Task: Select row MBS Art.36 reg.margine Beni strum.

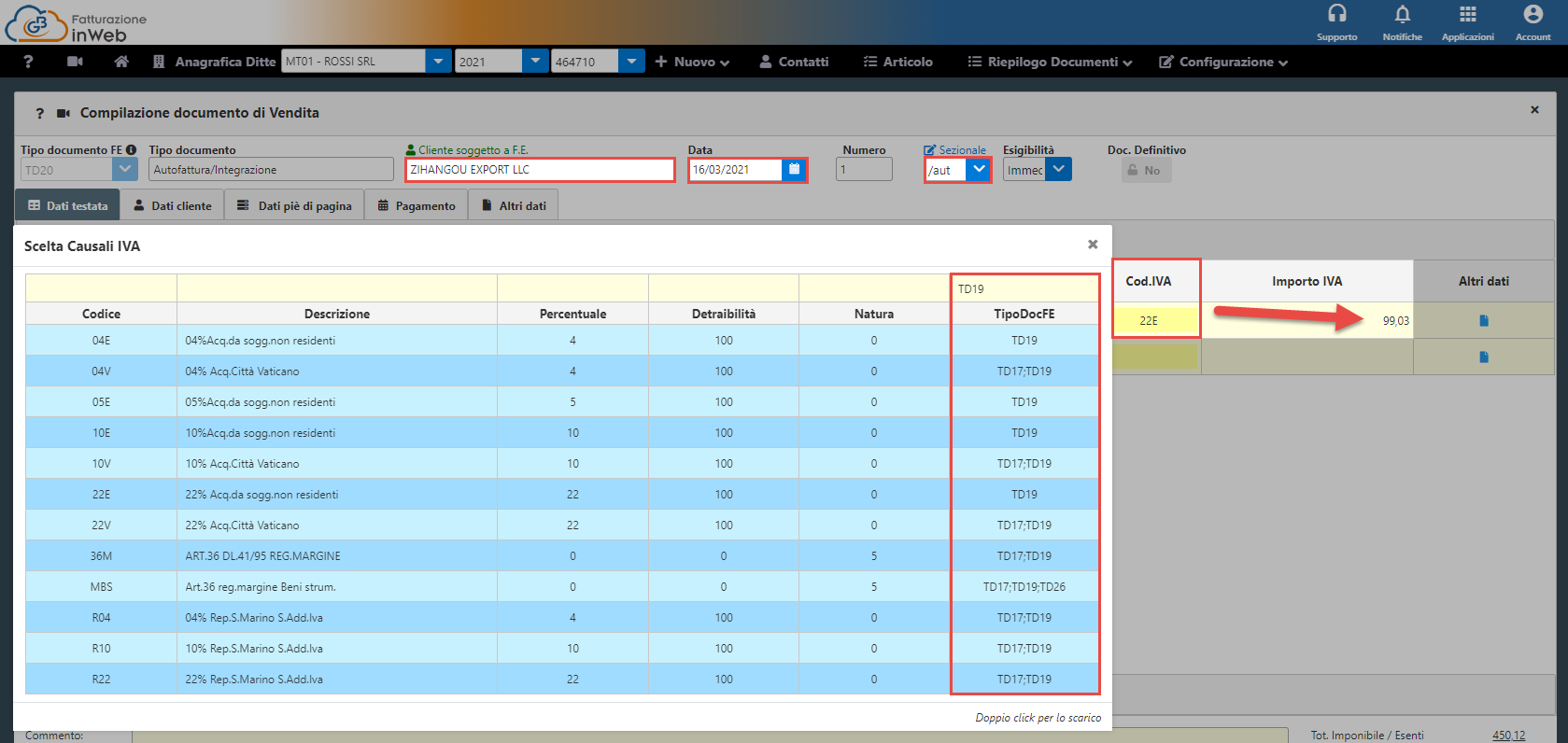Action: click(562, 587)
